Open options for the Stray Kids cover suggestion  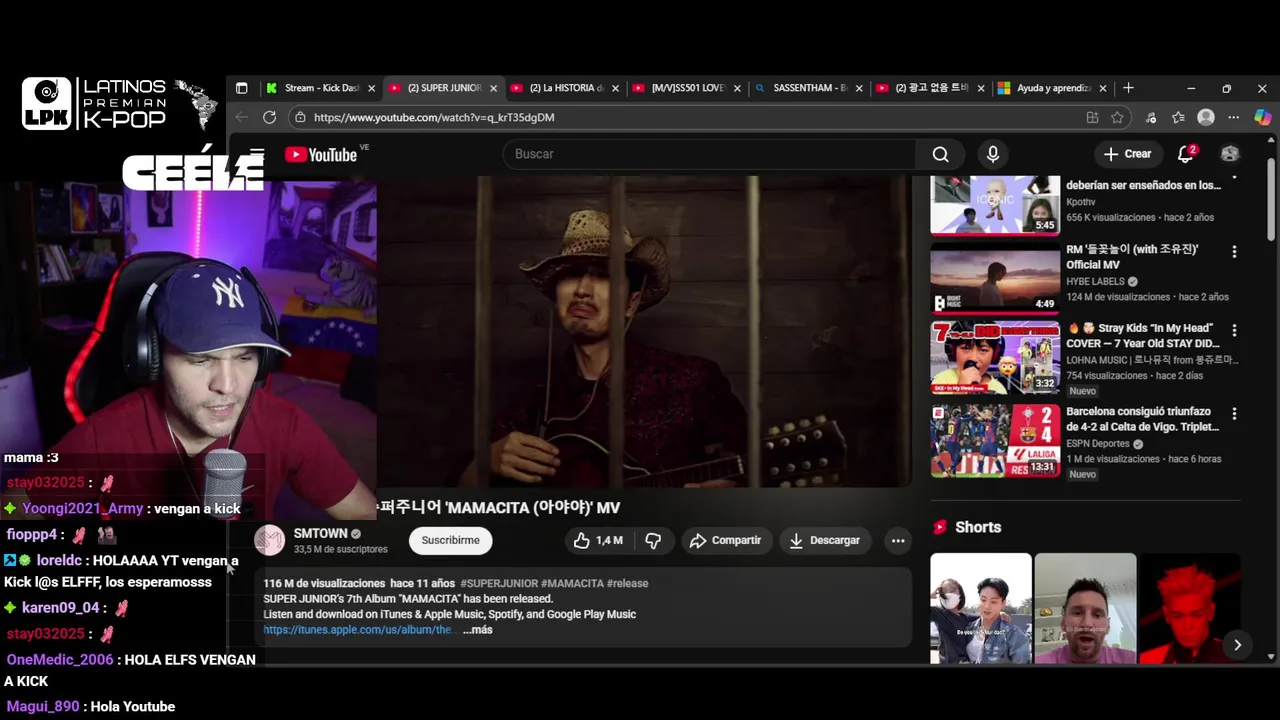(x=1234, y=330)
